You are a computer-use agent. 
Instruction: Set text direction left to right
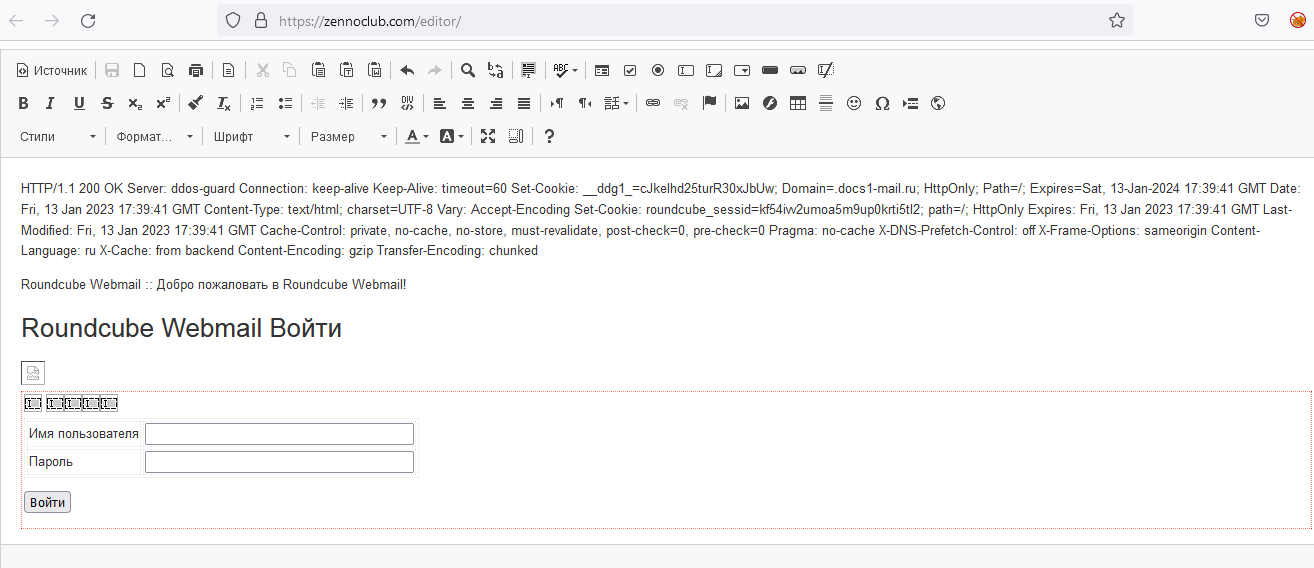point(557,103)
